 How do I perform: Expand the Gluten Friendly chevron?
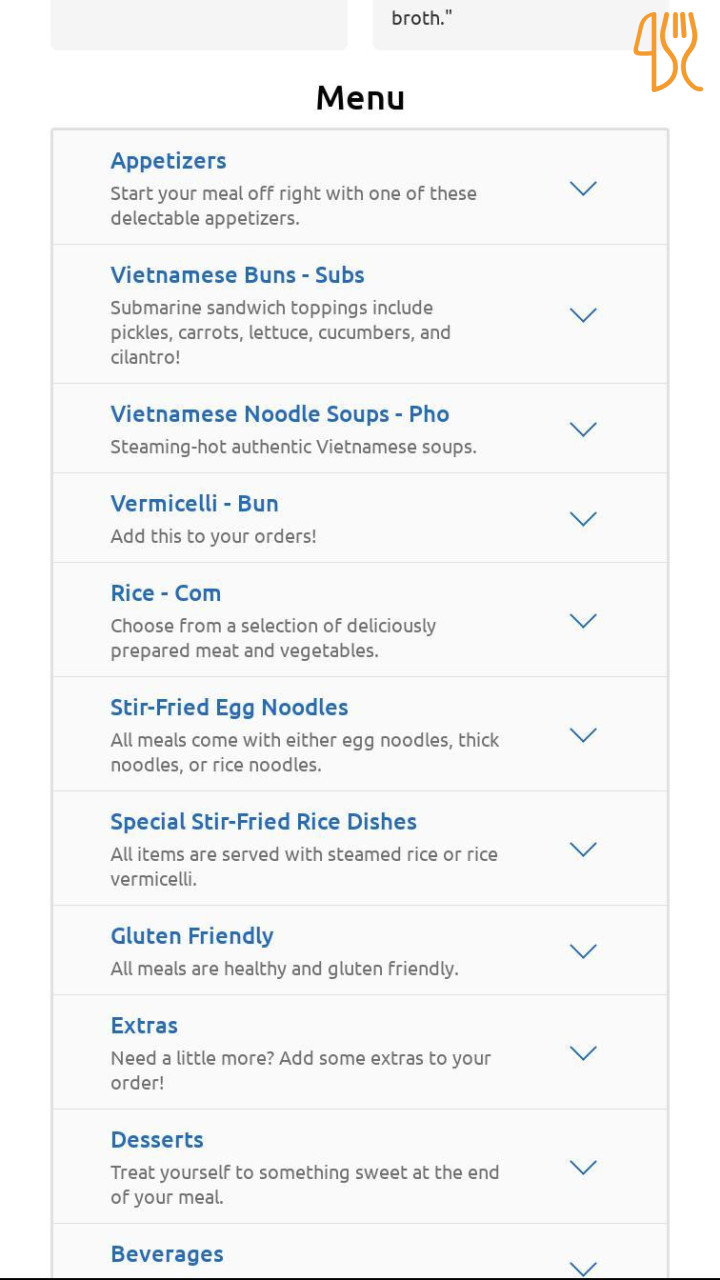(582, 951)
